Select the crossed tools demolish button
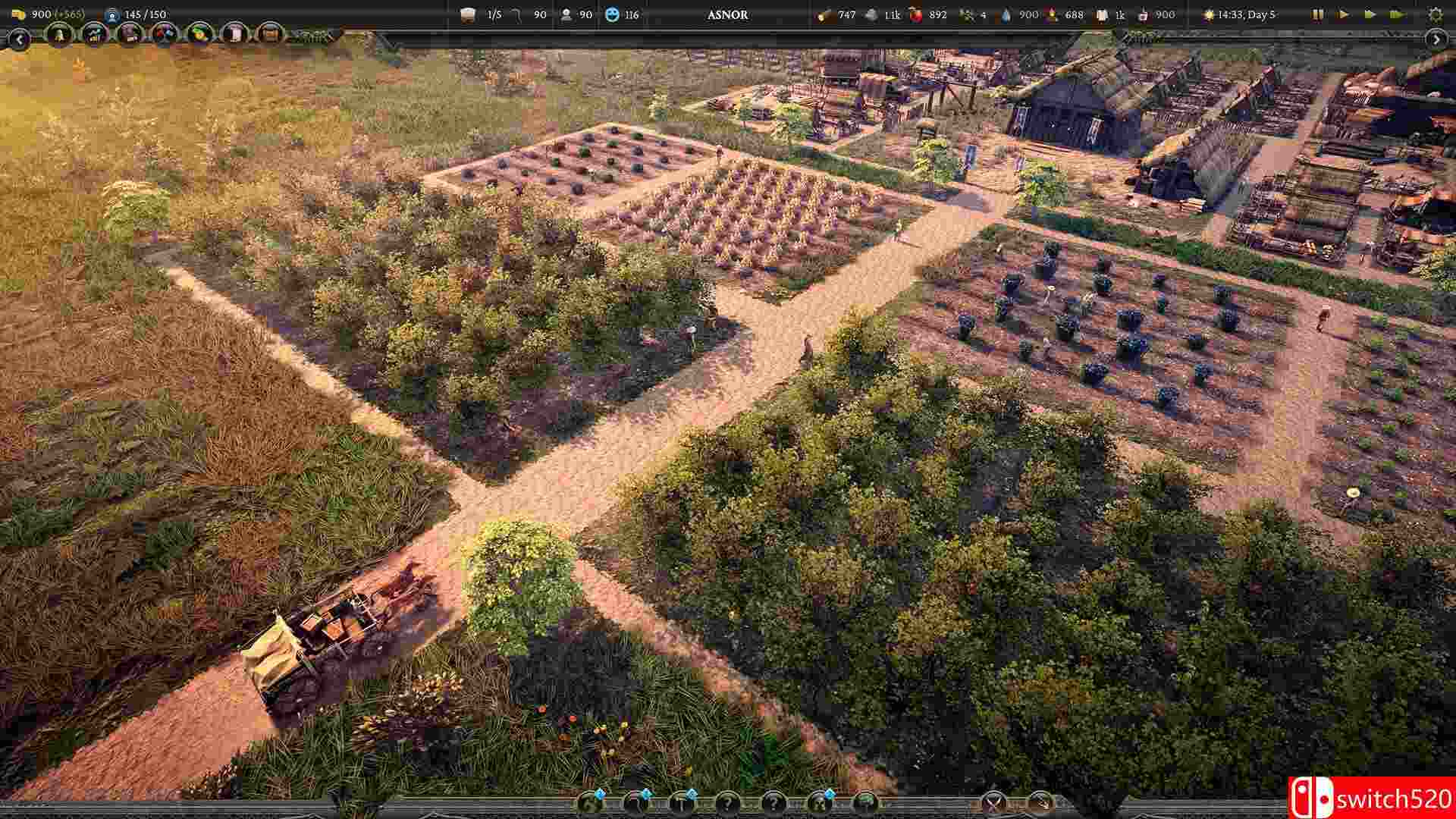The image size is (1456, 819). [994, 802]
